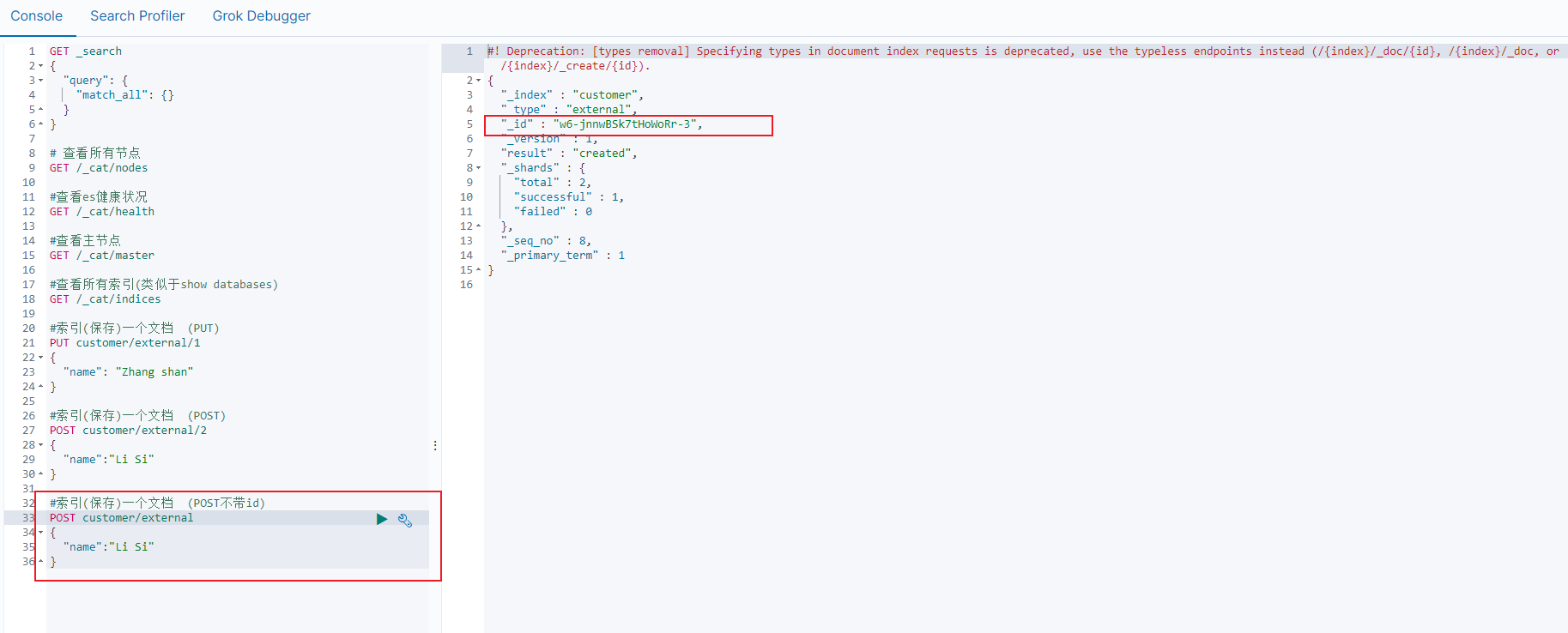The height and width of the screenshot is (633, 1568).
Task: Open the wrench request options icon
Action: click(405, 520)
